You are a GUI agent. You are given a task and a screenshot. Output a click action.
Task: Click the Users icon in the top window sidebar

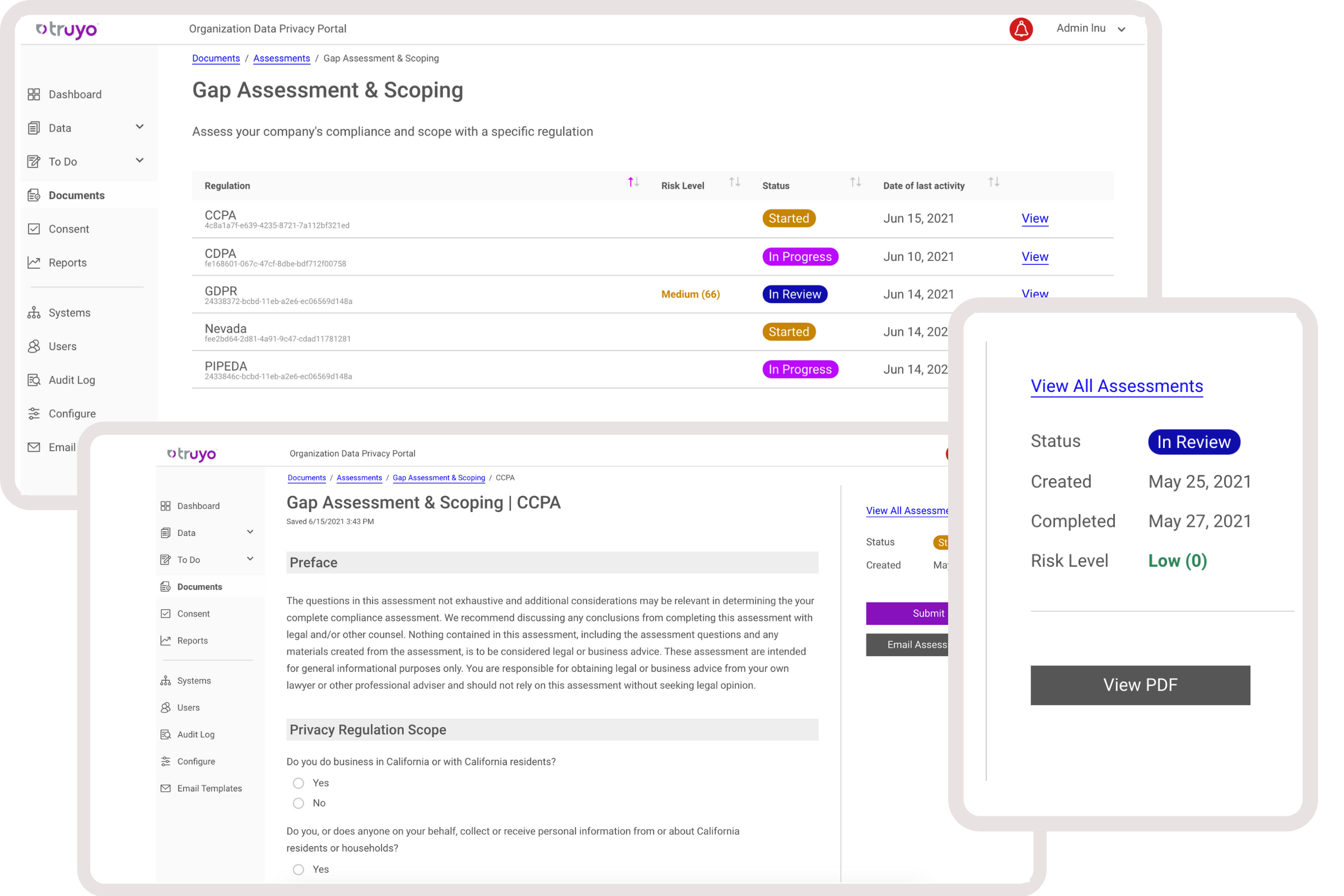[34, 346]
